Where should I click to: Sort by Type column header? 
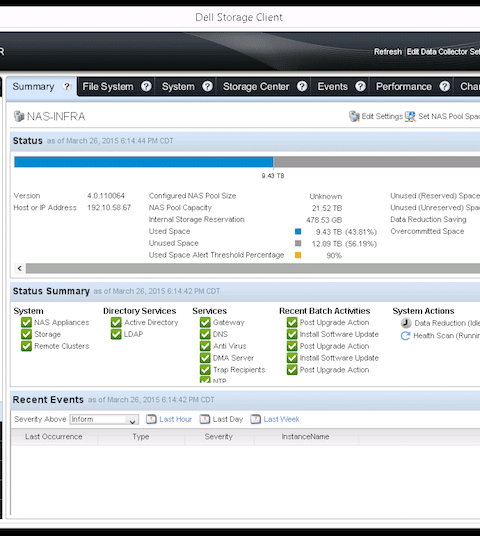141,437
